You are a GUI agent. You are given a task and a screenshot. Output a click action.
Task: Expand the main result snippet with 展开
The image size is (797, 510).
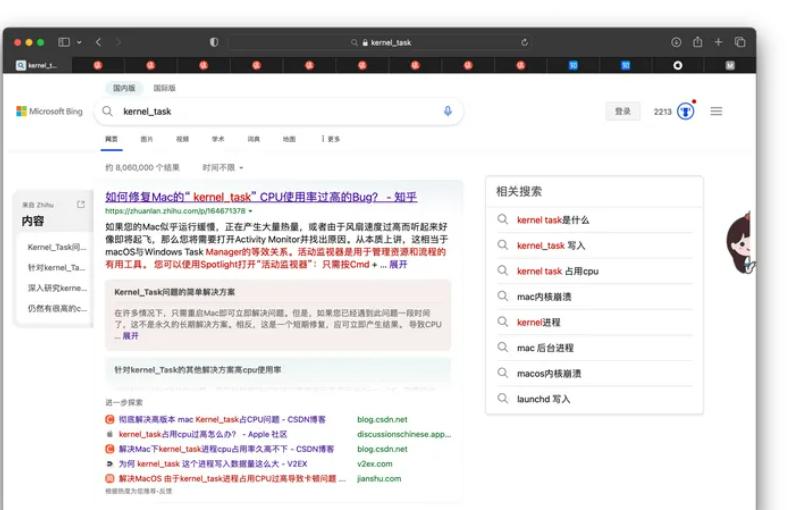(398, 264)
